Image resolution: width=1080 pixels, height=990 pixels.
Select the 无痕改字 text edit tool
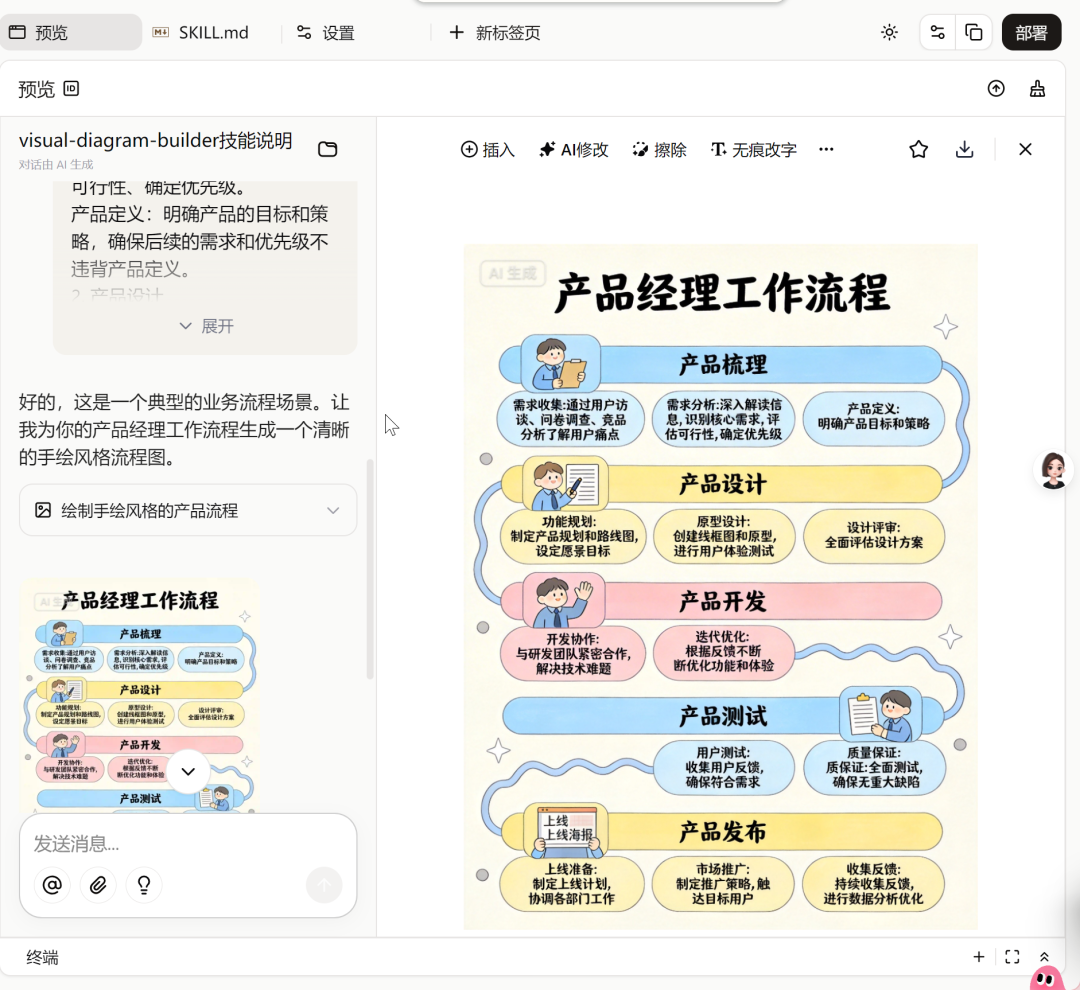[x=754, y=149]
